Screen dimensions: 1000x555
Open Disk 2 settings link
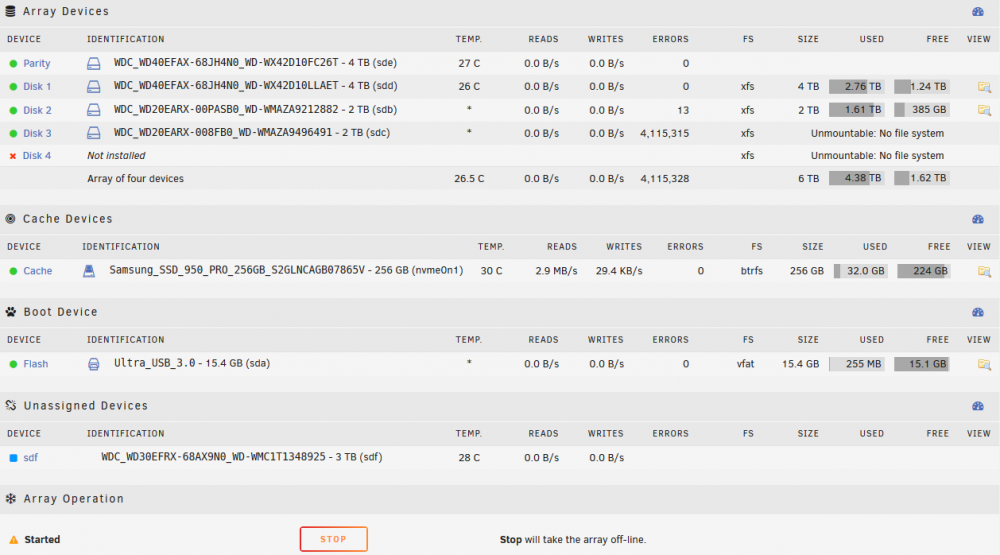point(37,110)
